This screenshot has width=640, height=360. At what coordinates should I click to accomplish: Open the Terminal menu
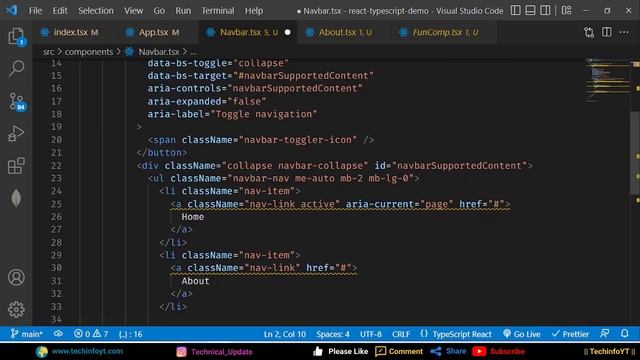[x=218, y=11]
